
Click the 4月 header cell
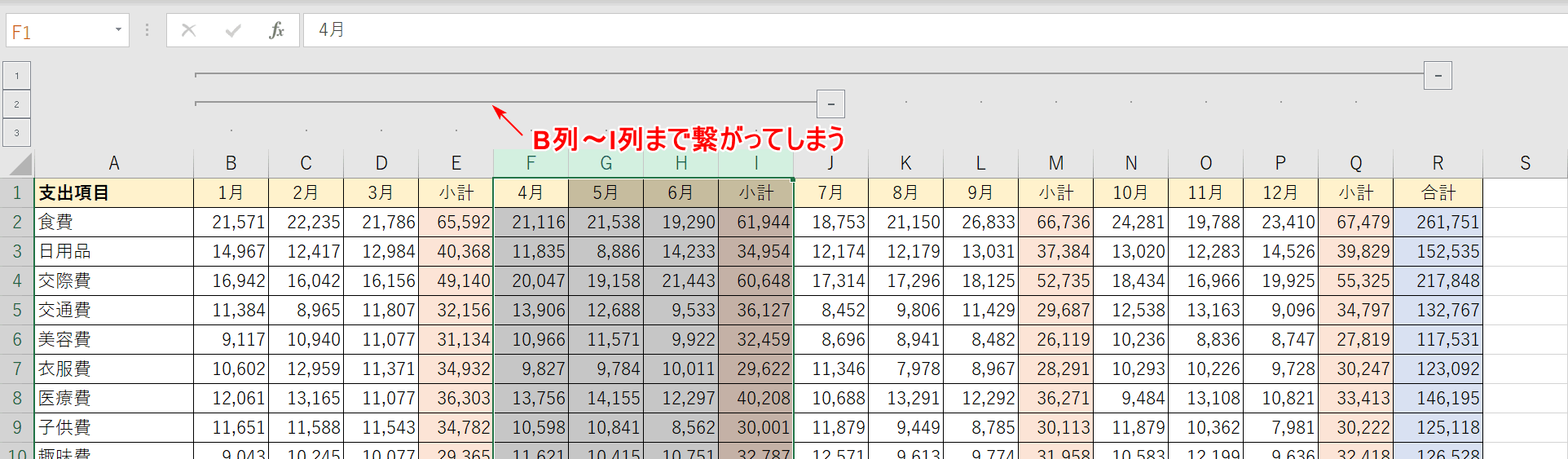(x=531, y=193)
